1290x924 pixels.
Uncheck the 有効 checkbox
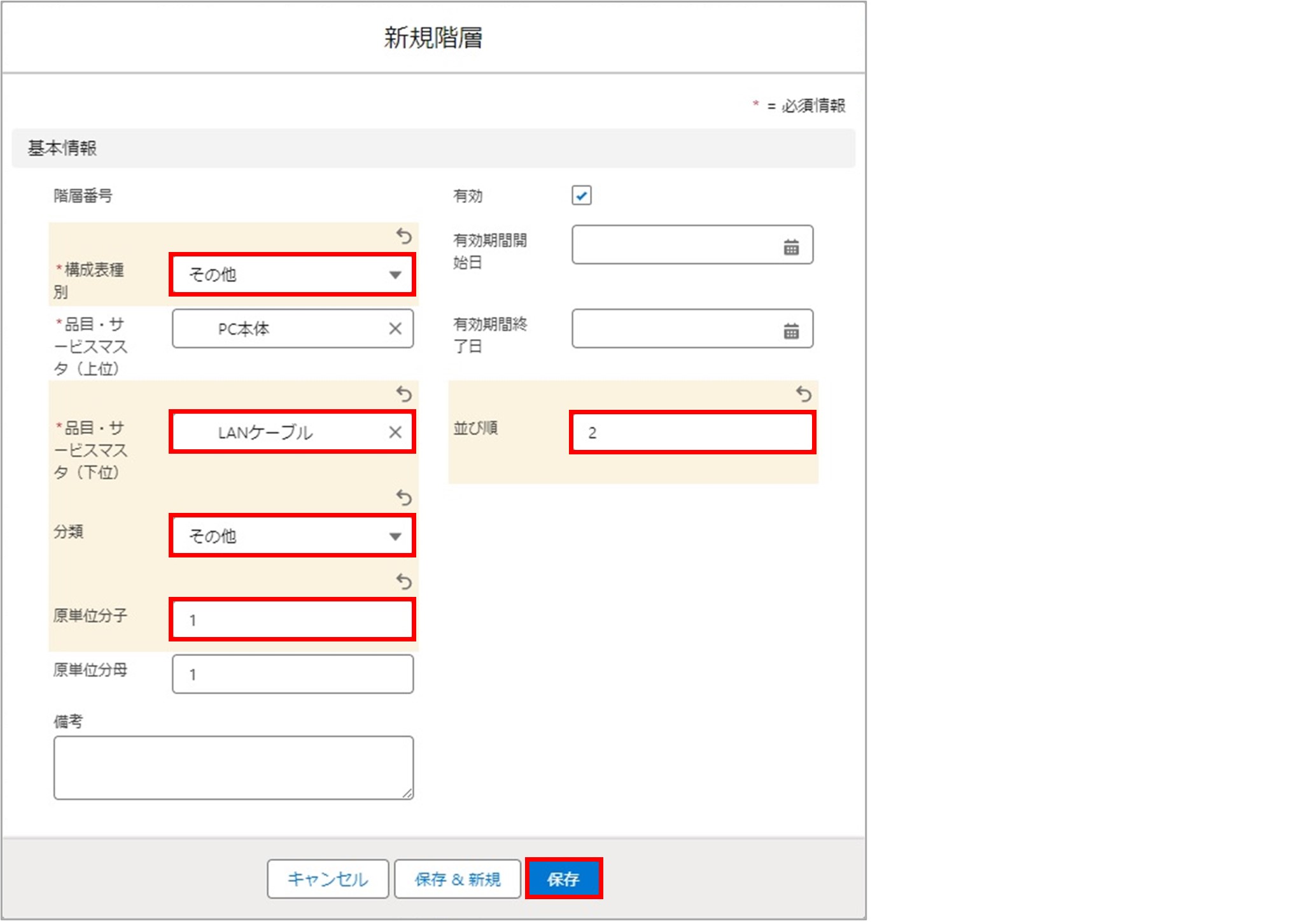click(x=581, y=195)
